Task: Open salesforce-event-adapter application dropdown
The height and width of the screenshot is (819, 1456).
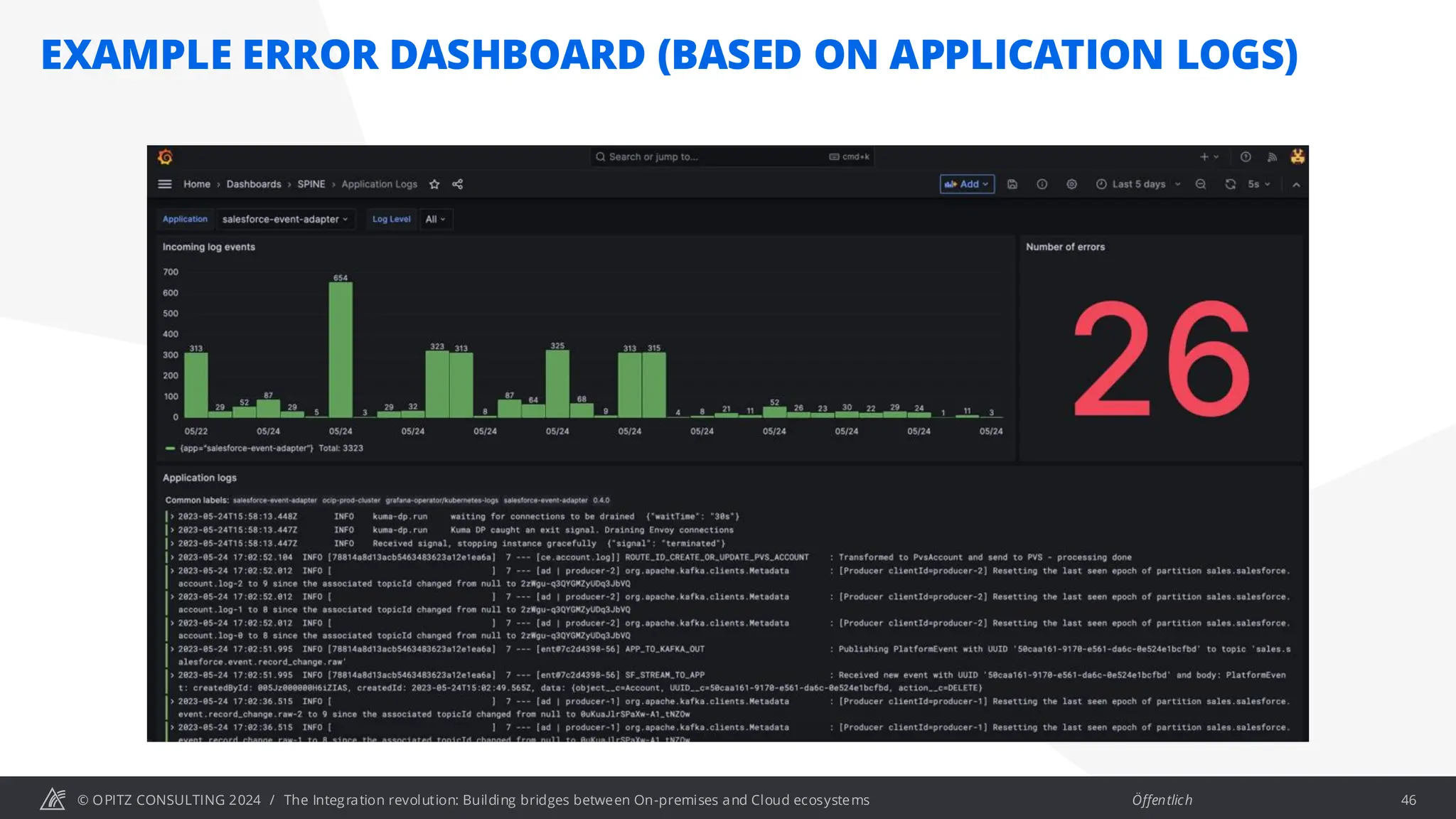Action: (285, 219)
